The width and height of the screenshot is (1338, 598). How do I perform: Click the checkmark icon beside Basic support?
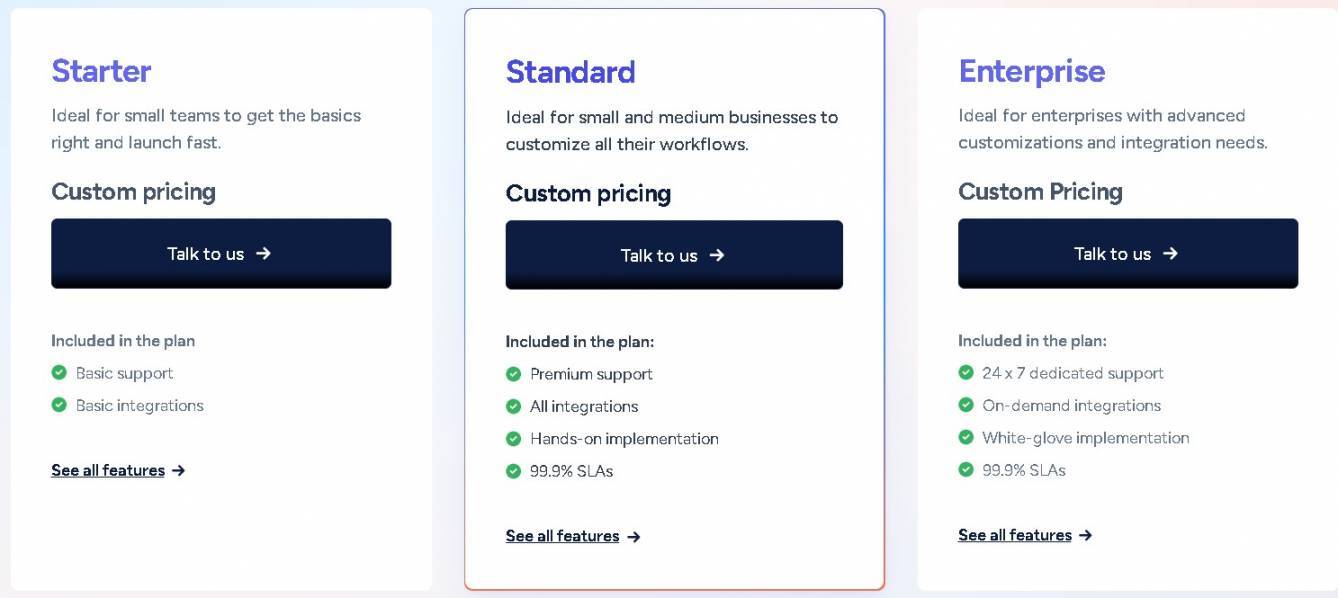pyautogui.click(x=61, y=372)
